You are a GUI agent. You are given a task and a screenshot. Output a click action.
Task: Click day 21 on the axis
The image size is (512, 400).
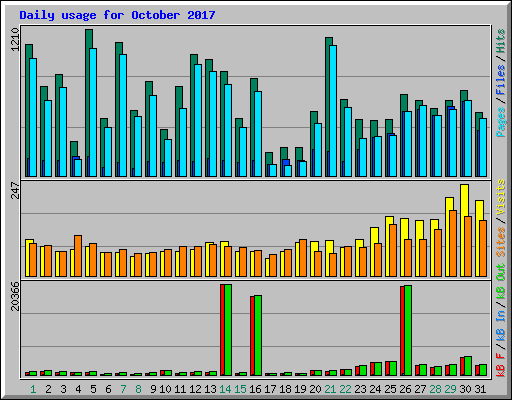(x=330, y=389)
